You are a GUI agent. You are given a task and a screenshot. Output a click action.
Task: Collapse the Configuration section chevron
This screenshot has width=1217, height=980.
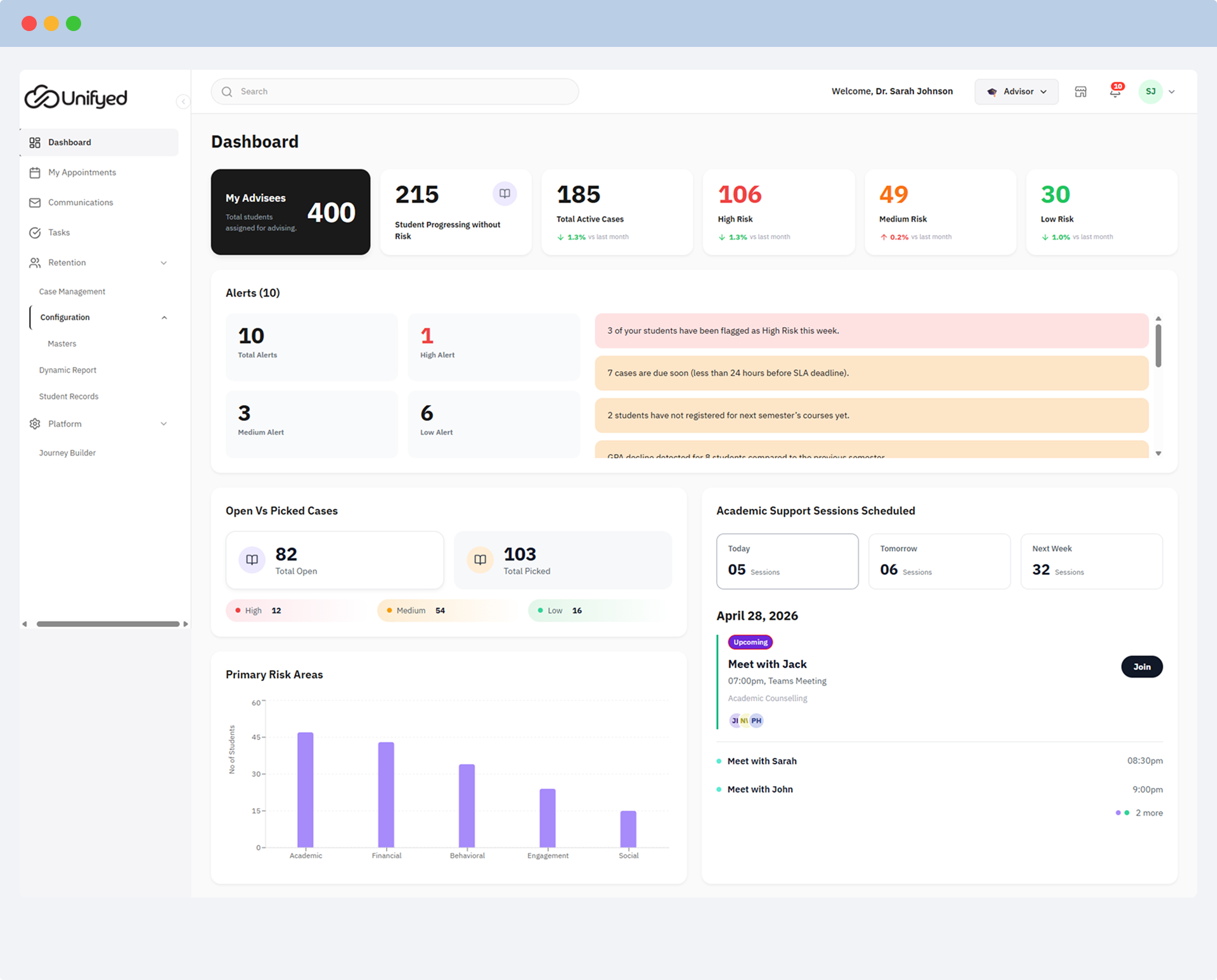[164, 318]
